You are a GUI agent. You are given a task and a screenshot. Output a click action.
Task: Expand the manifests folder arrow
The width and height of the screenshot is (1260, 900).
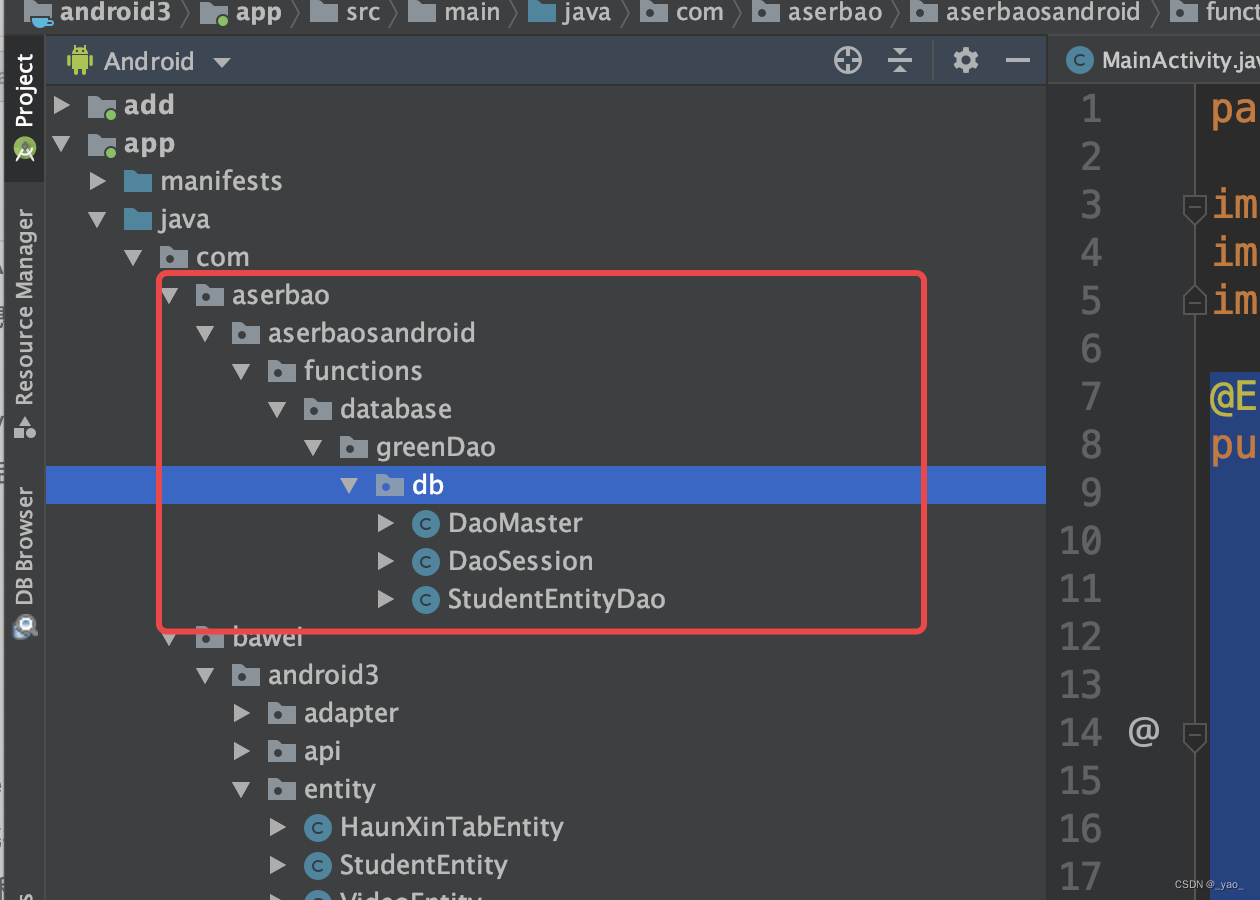(98, 181)
